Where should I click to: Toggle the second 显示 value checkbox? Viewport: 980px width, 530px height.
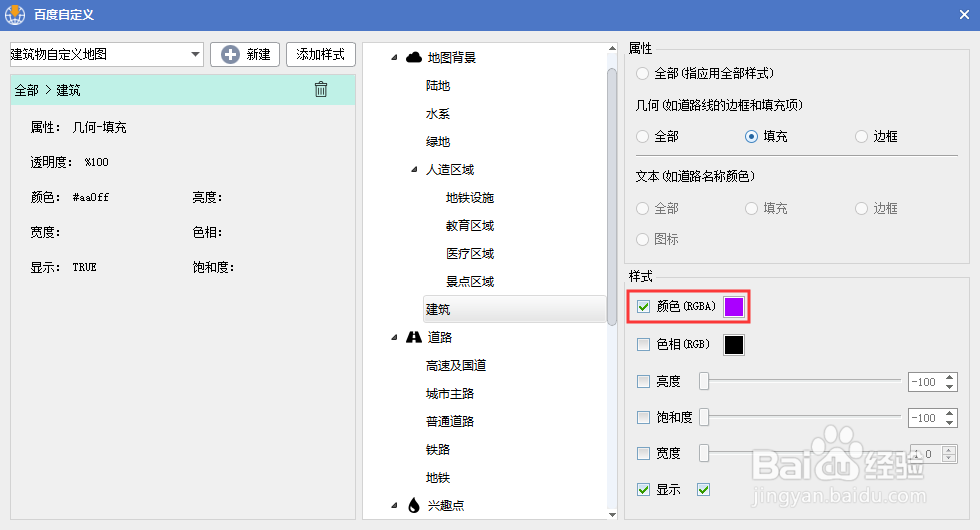pyautogui.click(x=704, y=489)
